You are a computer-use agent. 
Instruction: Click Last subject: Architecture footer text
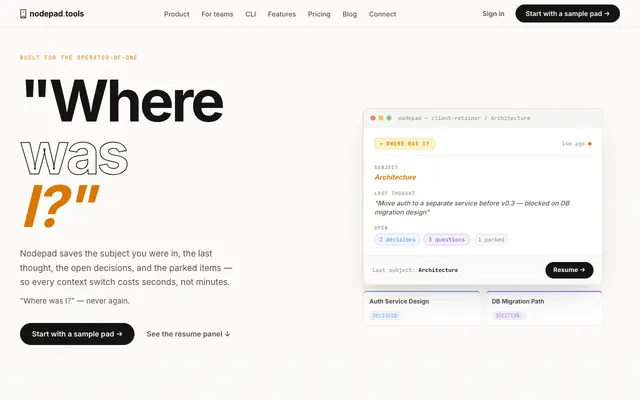tap(415, 270)
